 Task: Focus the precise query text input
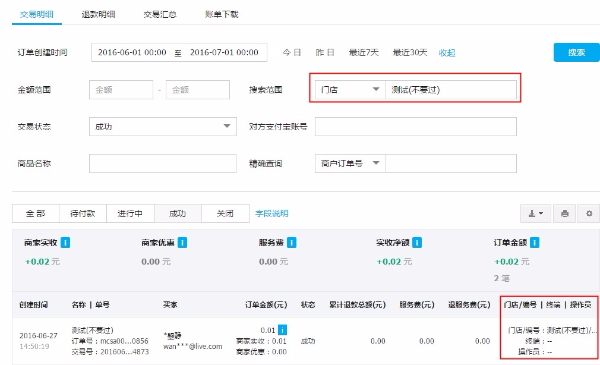(451, 163)
